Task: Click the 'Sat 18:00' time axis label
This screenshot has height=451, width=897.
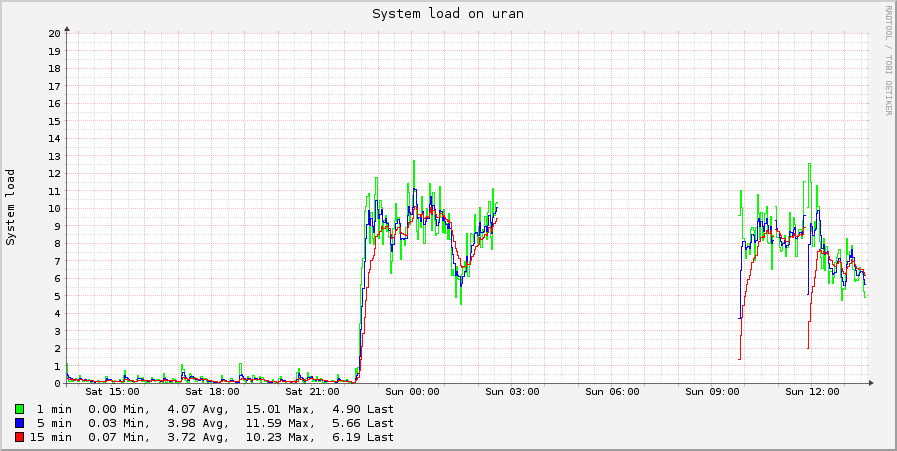Action: [x=212, y=392]
